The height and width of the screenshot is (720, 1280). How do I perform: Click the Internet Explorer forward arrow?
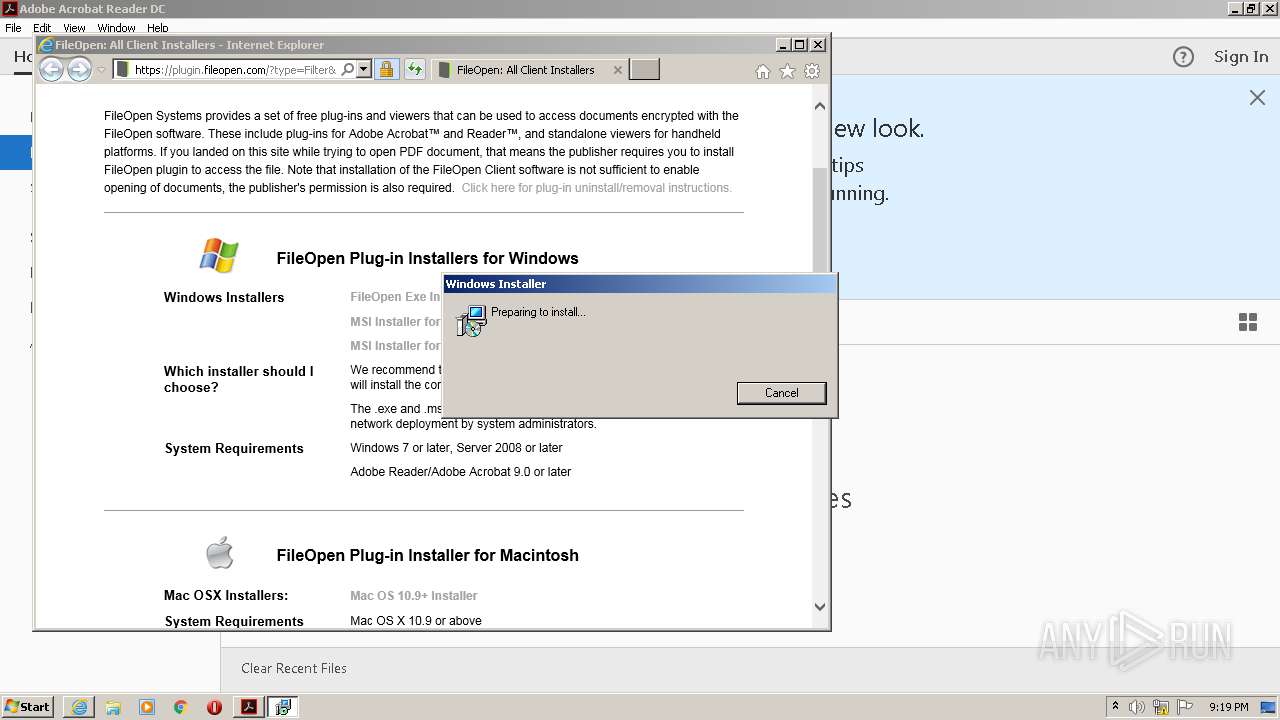coord(79,69)
